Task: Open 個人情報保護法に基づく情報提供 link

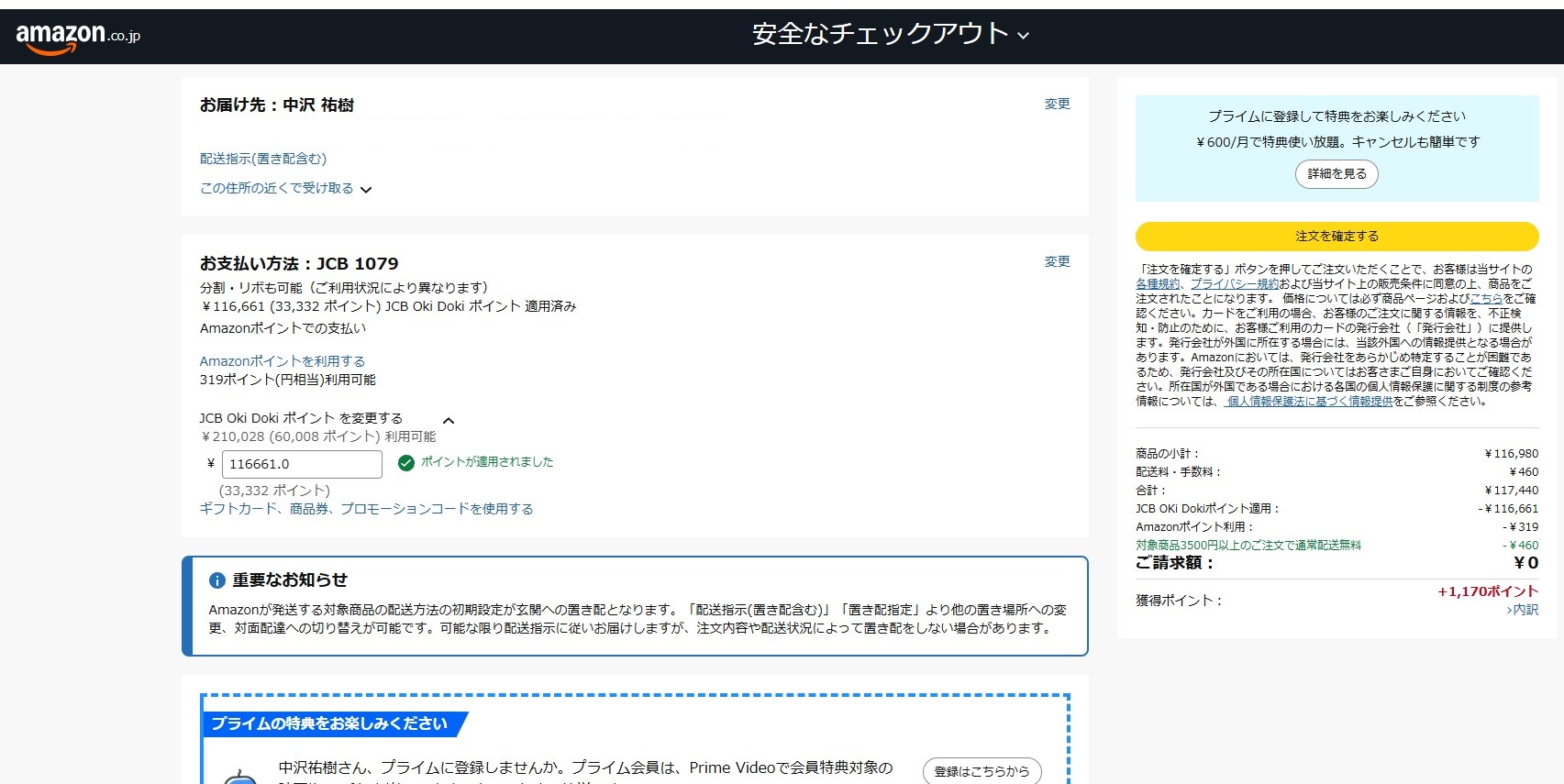Action: (1309, 402)
